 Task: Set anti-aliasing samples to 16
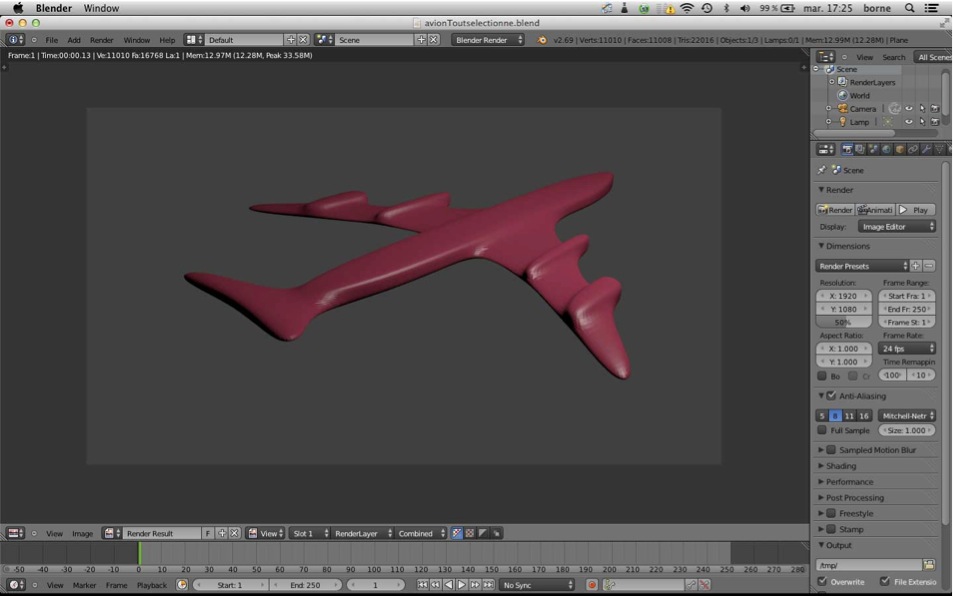863,415
